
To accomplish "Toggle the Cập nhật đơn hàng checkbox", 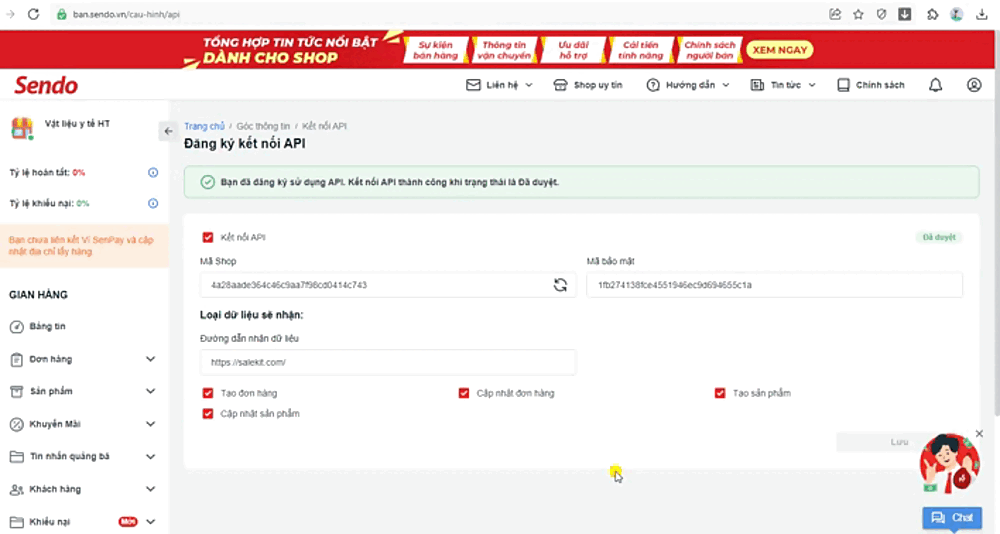I will 464,393.
